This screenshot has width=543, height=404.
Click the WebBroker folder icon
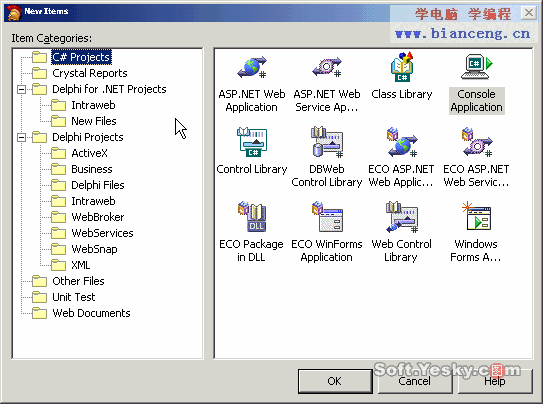tap(59, 217)
